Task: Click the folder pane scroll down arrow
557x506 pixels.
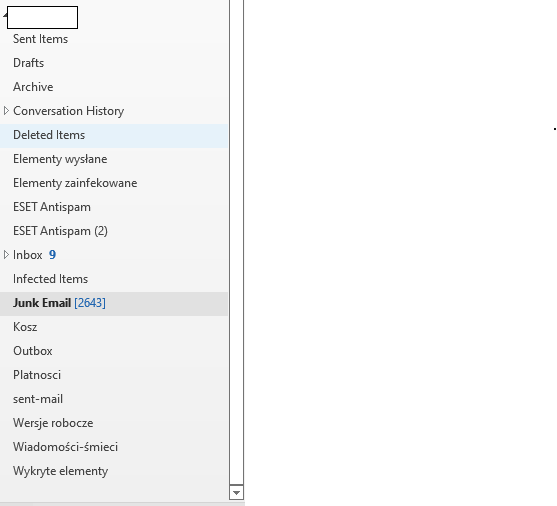Action: tap(236, 492)
